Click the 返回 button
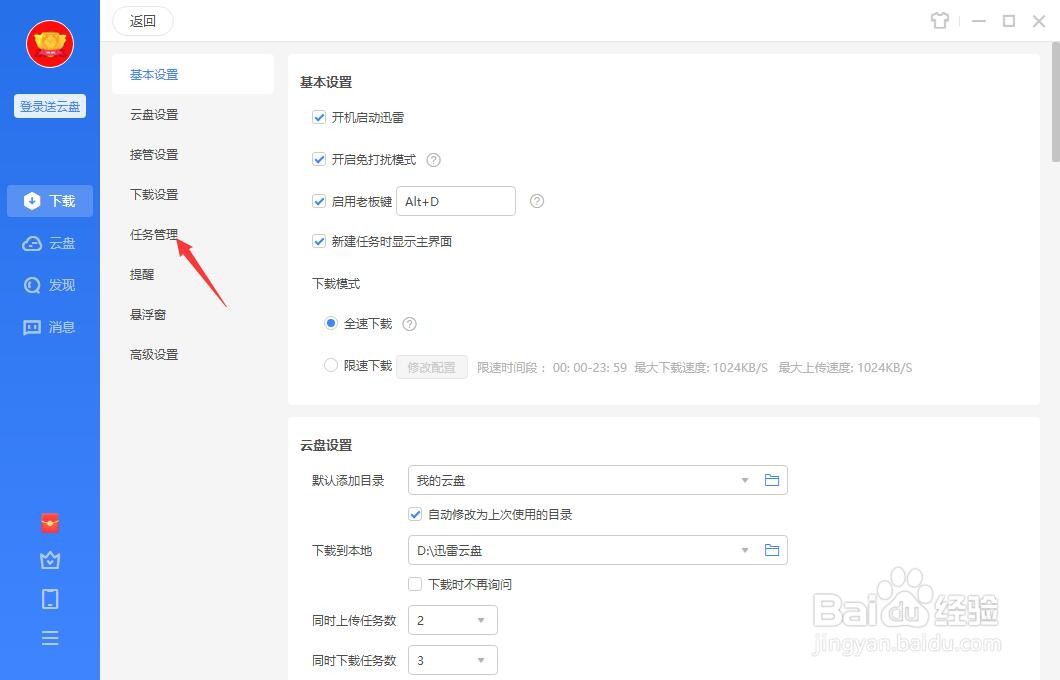This screenshot has width=1060, height=680. coord(142,20)
